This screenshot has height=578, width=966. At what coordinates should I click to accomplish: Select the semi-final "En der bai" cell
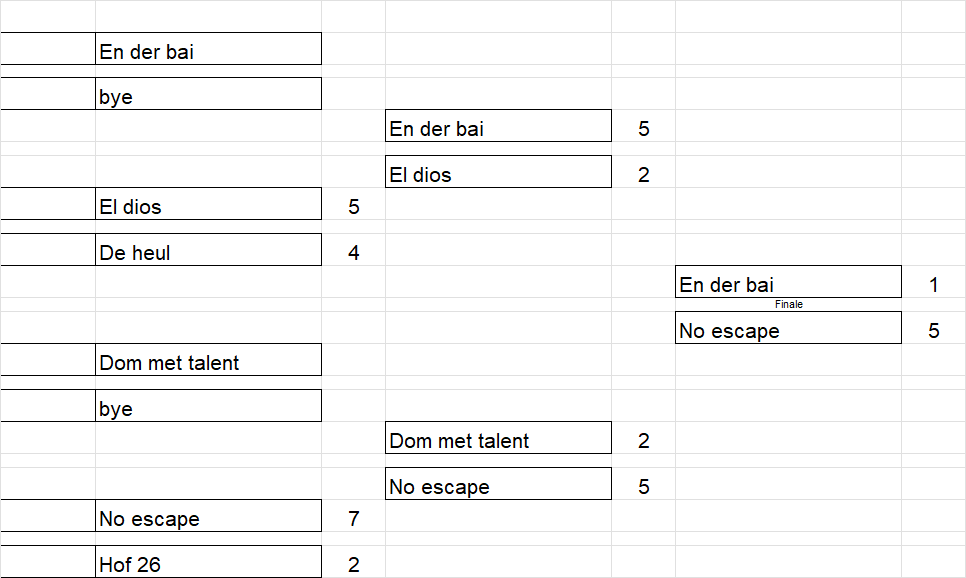(498, 126)
